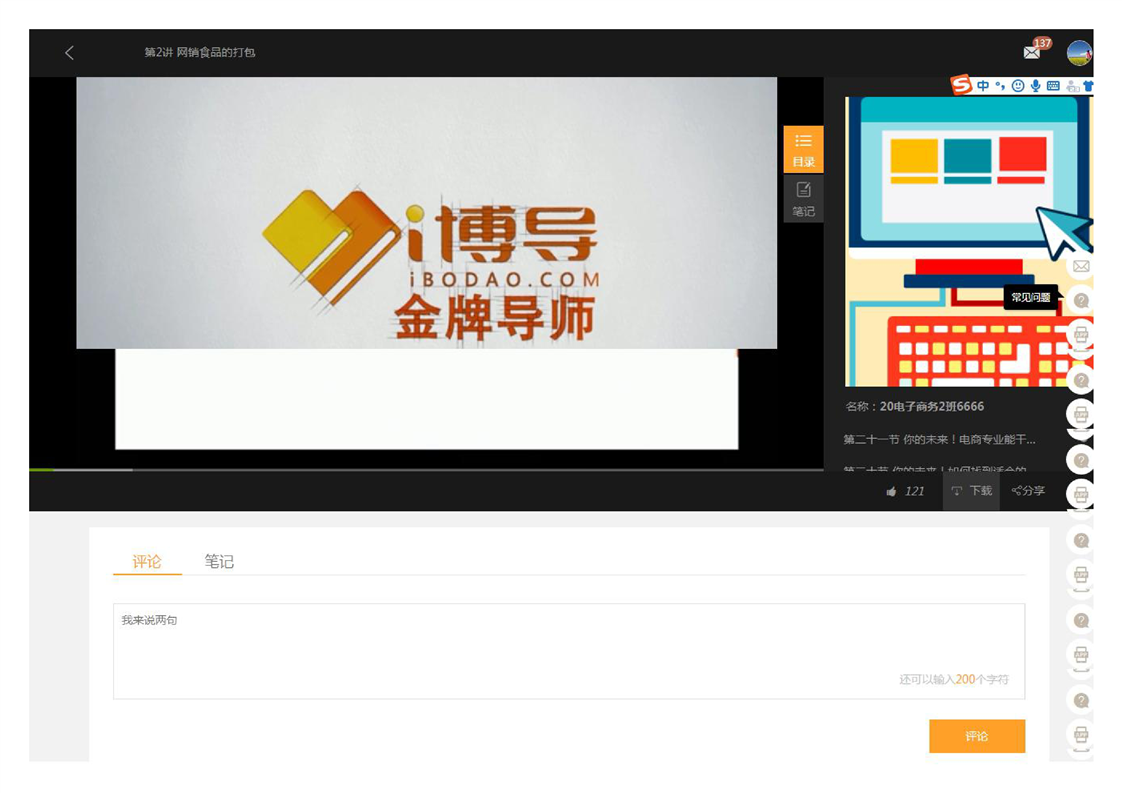Click the 下载 download button
This screenshot has height=793, width=1122.
(x=971, y=491)
